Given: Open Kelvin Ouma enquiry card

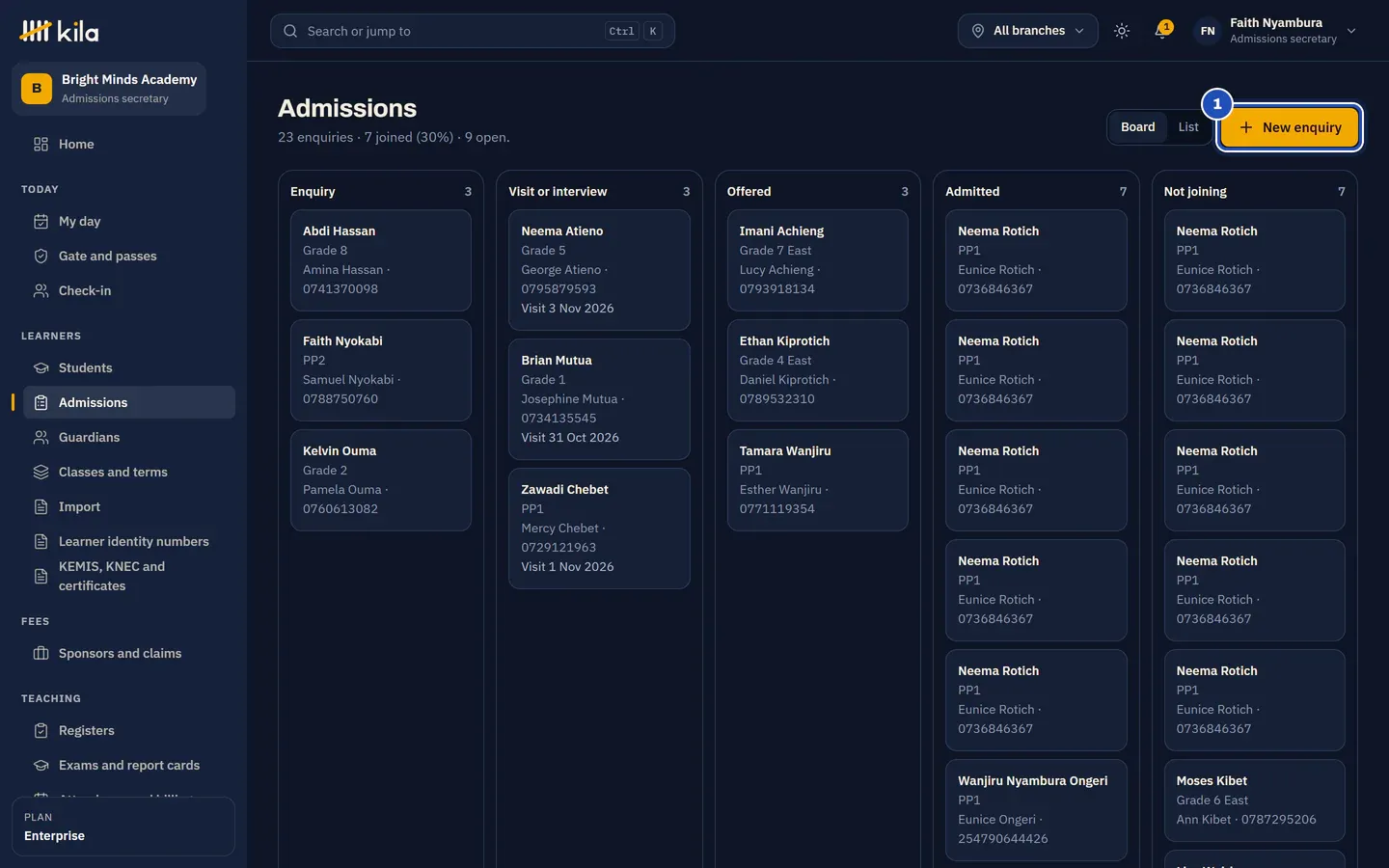Looking at the screenshot, I should pos(381,480).
